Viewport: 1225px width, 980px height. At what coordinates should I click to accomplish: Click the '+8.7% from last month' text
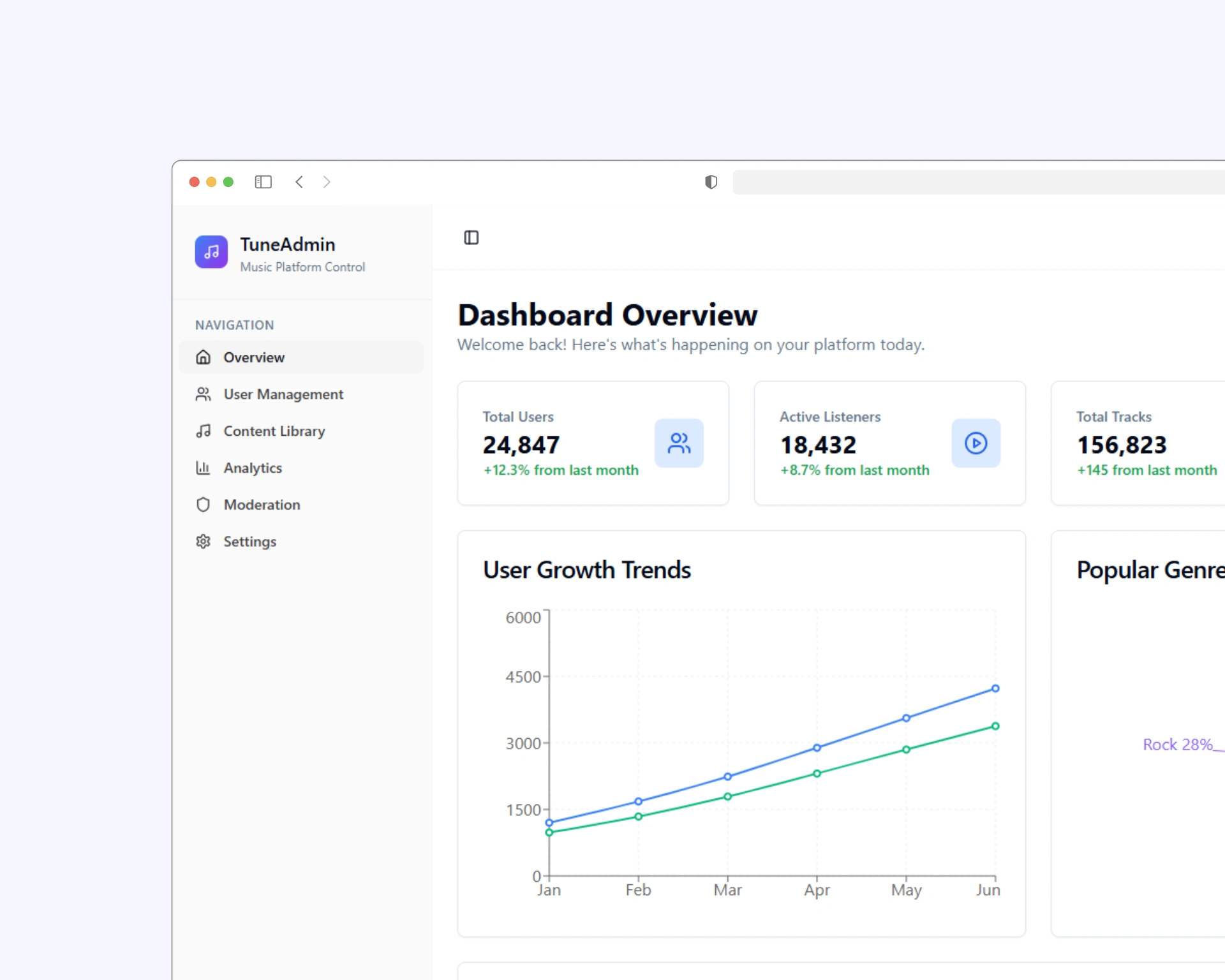855,470
